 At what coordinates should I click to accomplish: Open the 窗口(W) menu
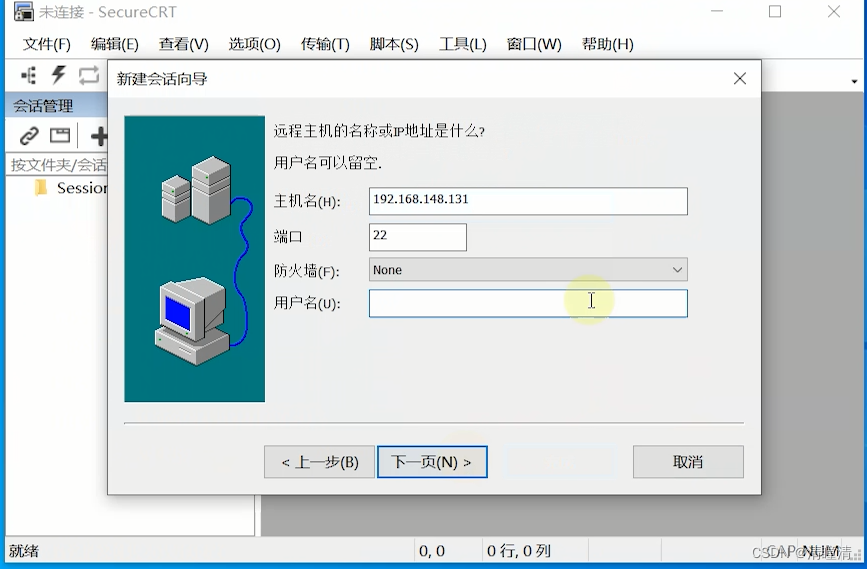tap(534, 44)
